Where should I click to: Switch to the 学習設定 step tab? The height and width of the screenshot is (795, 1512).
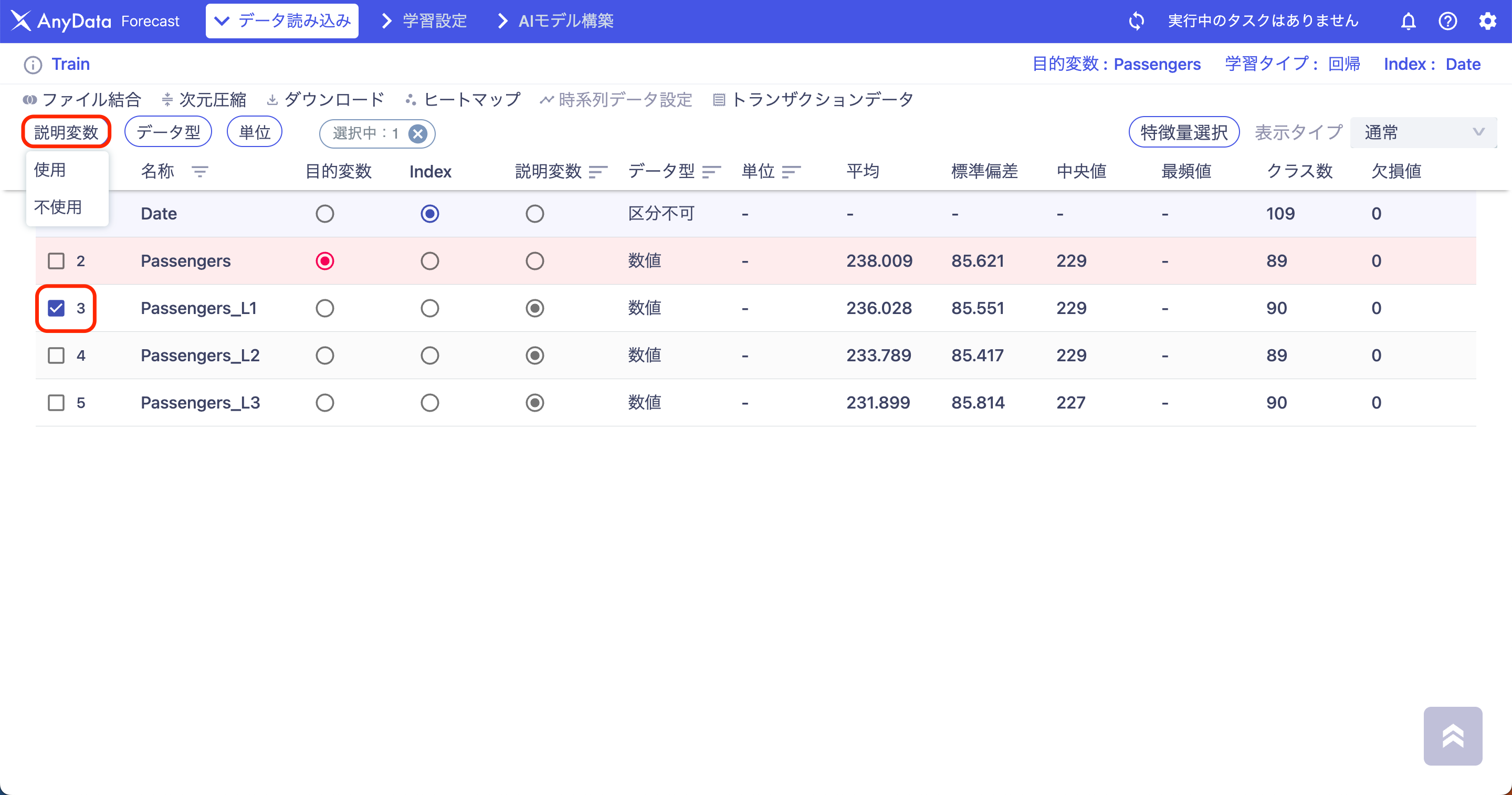pos(433,20)
